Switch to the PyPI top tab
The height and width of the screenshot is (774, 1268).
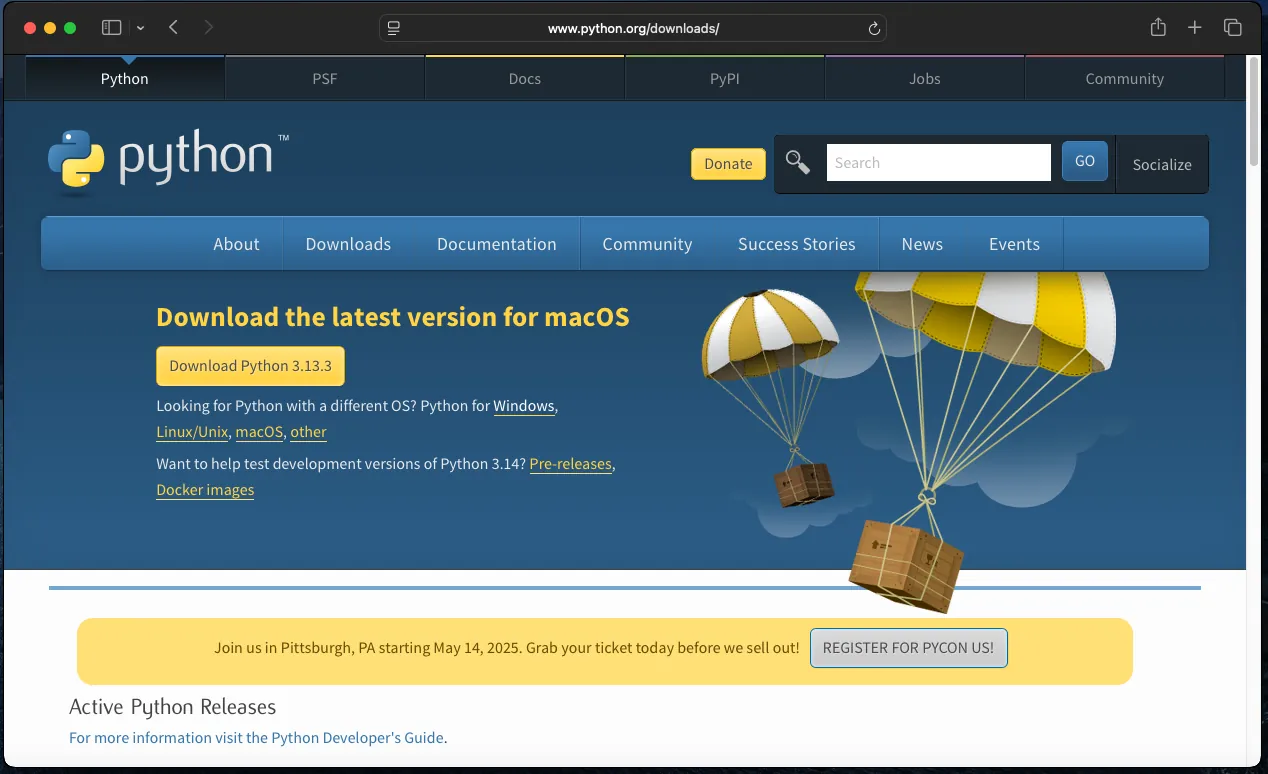724,79
